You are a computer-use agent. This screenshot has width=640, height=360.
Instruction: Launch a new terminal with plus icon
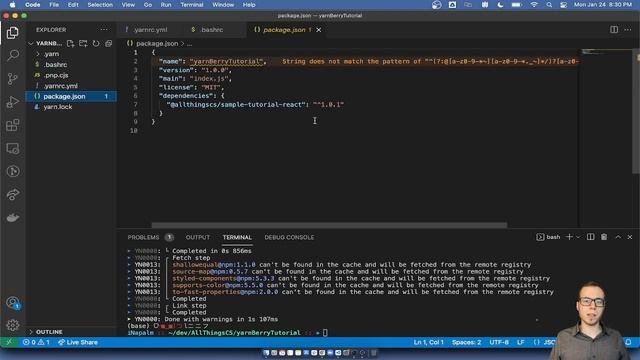(x=569, y=237)
